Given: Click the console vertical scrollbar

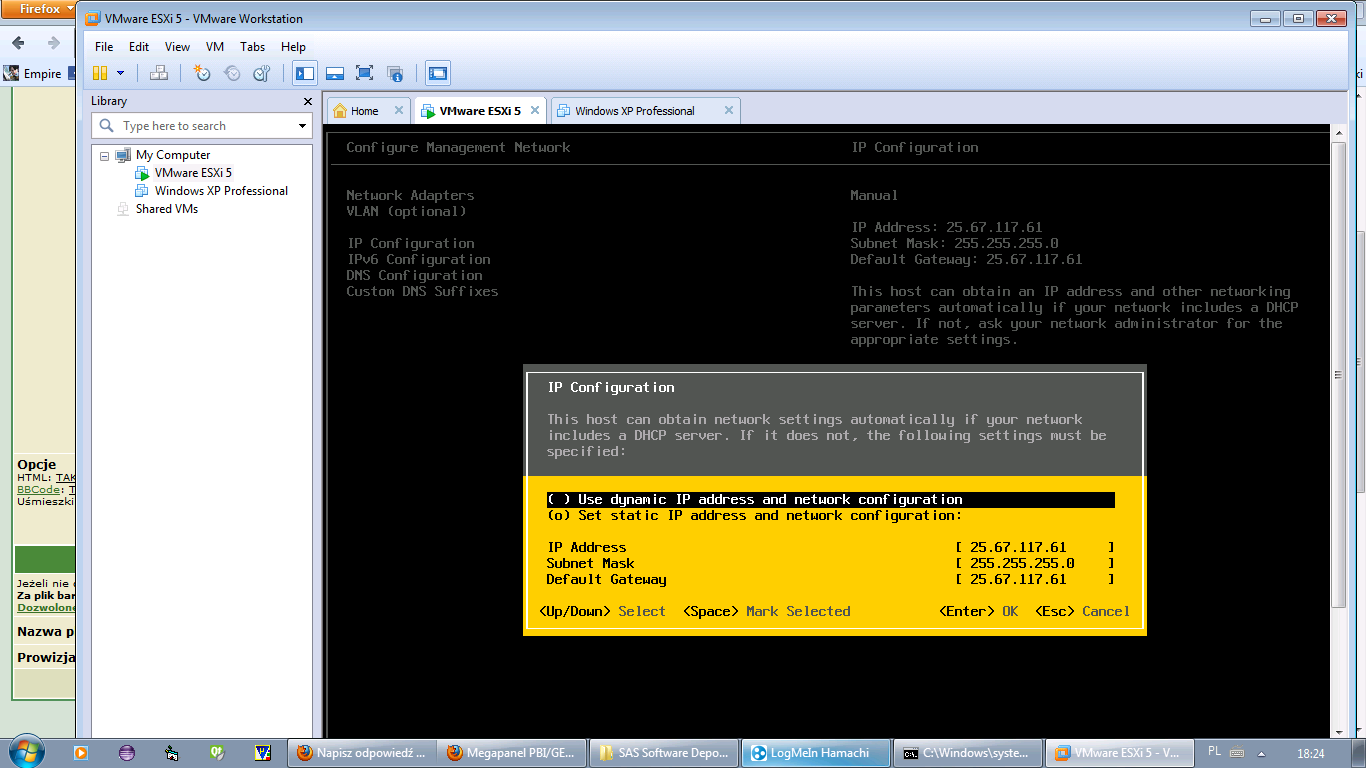Looking at the screenshot, I should (x=1339, y=375).
